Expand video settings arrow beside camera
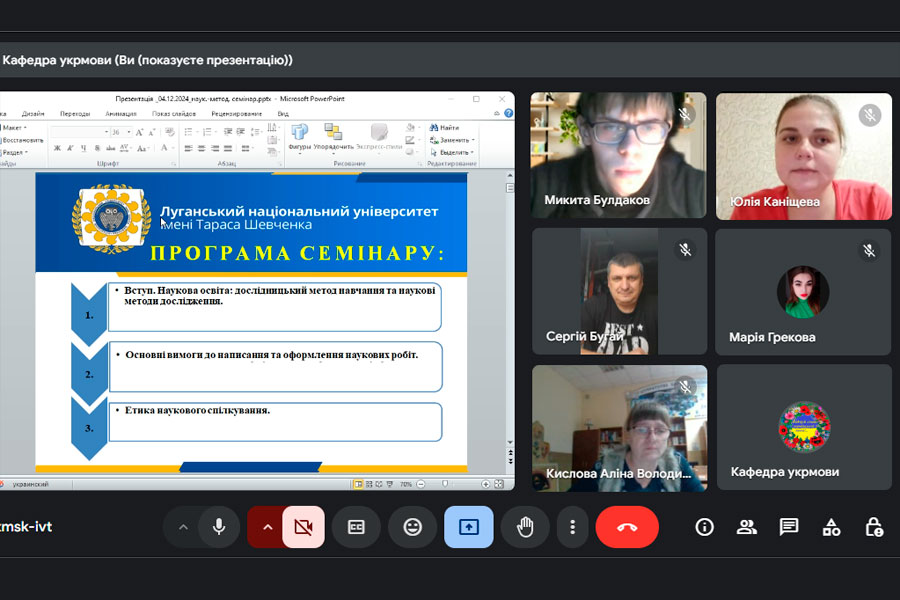The height and width of the screenshot is (600, 900). [x=267, y=527]
